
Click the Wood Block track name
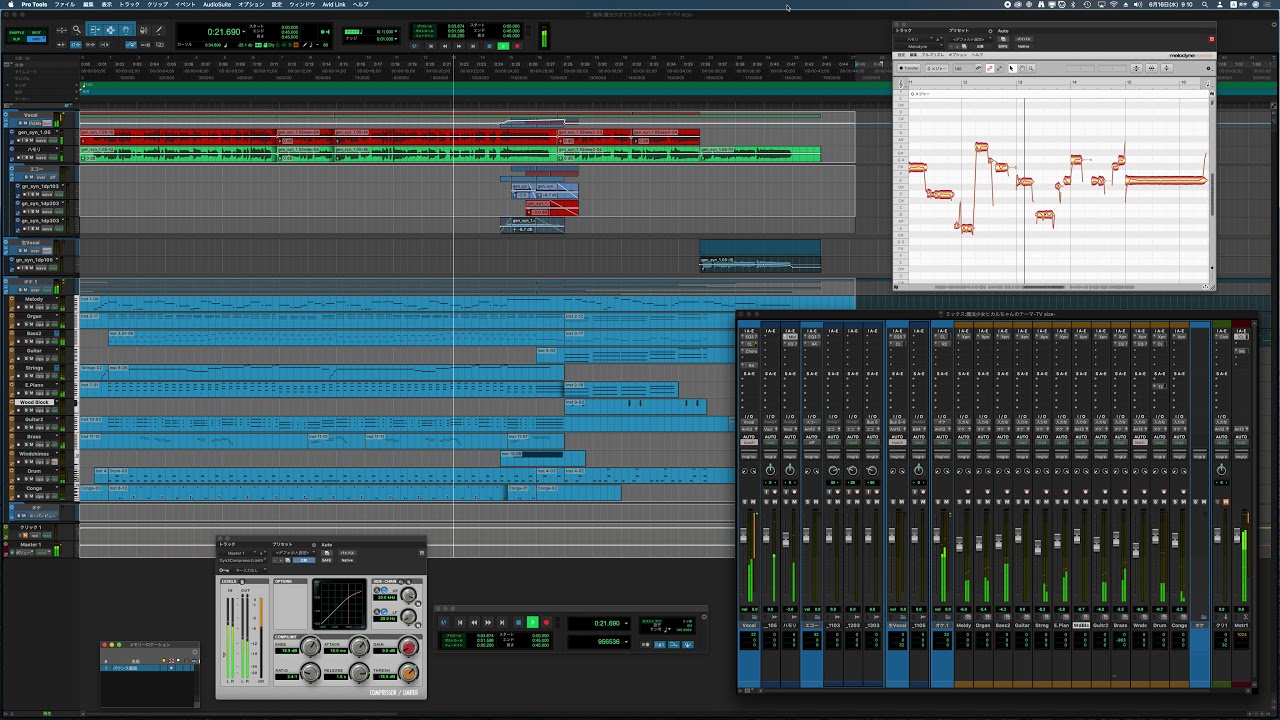pos(35,402)
